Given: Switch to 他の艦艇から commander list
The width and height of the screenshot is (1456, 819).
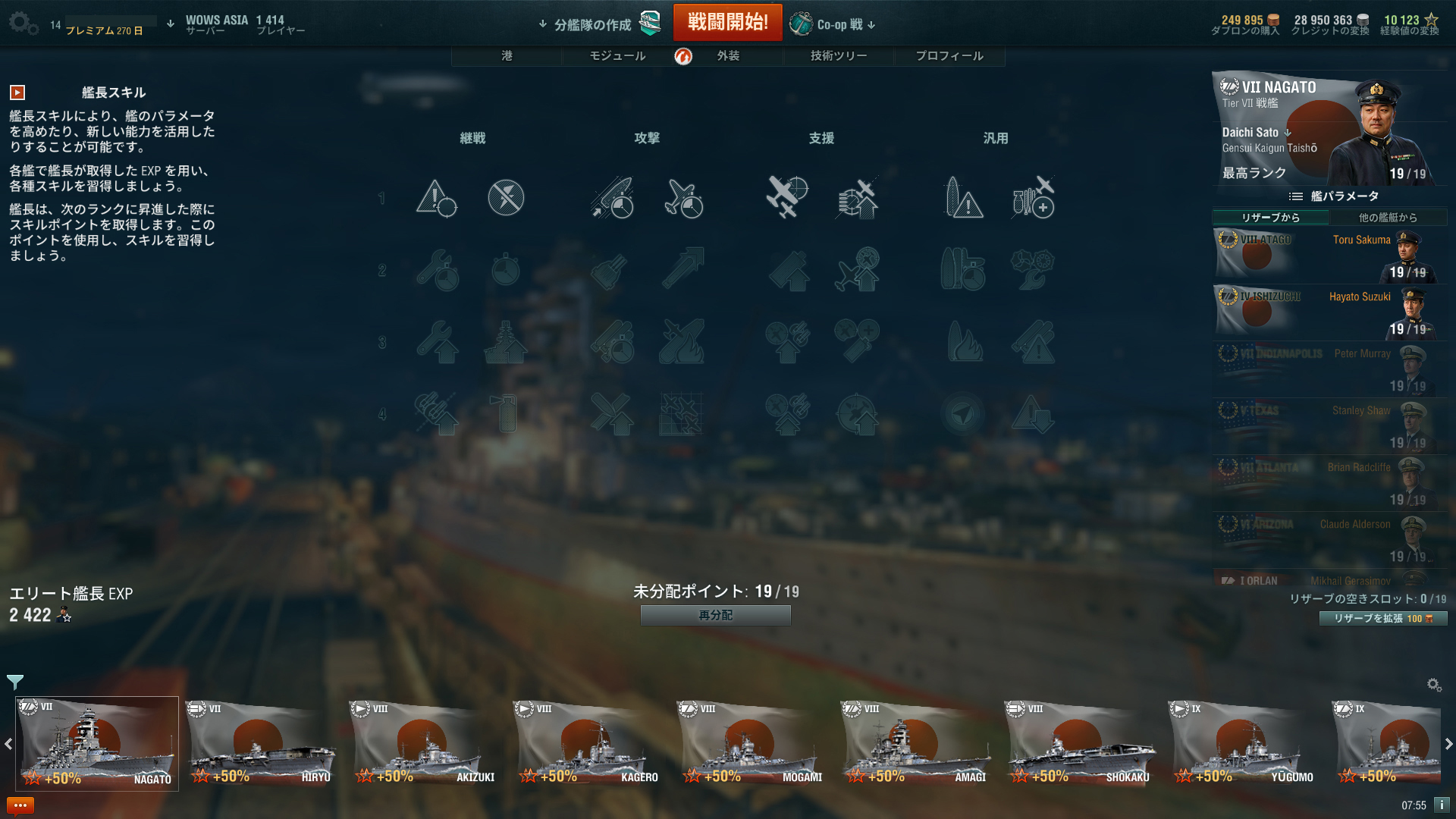Looking at the screenshot, I should (1388, 218).
